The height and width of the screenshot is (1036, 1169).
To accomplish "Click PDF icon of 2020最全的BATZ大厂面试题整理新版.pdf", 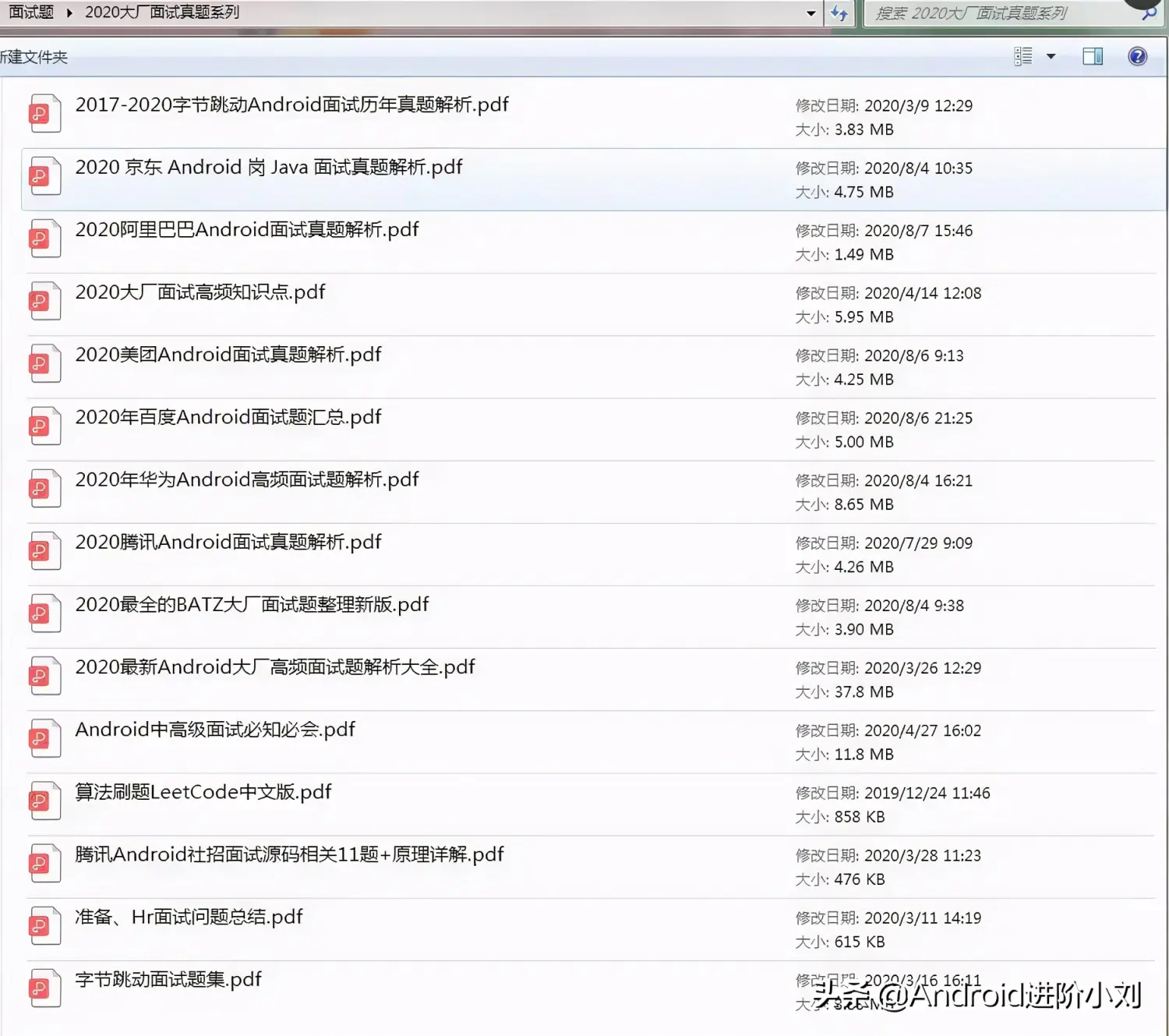I will point(44,613).
